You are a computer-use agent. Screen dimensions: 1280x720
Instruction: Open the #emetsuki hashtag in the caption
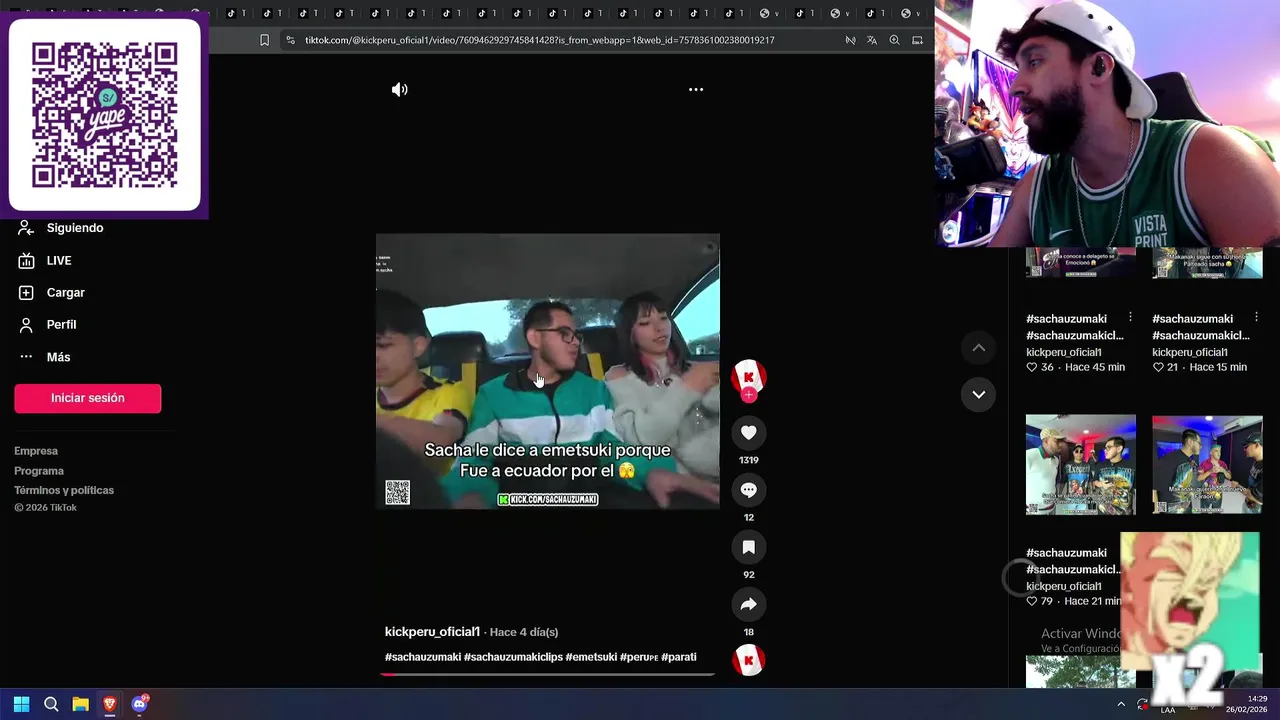point(591,657)
